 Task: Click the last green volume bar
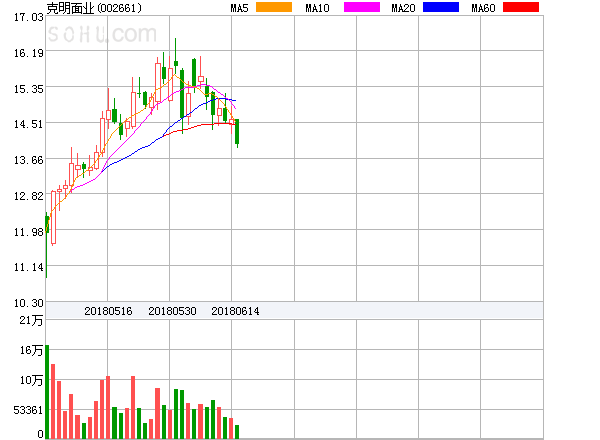pyautogui.click(x=237, y=432)
